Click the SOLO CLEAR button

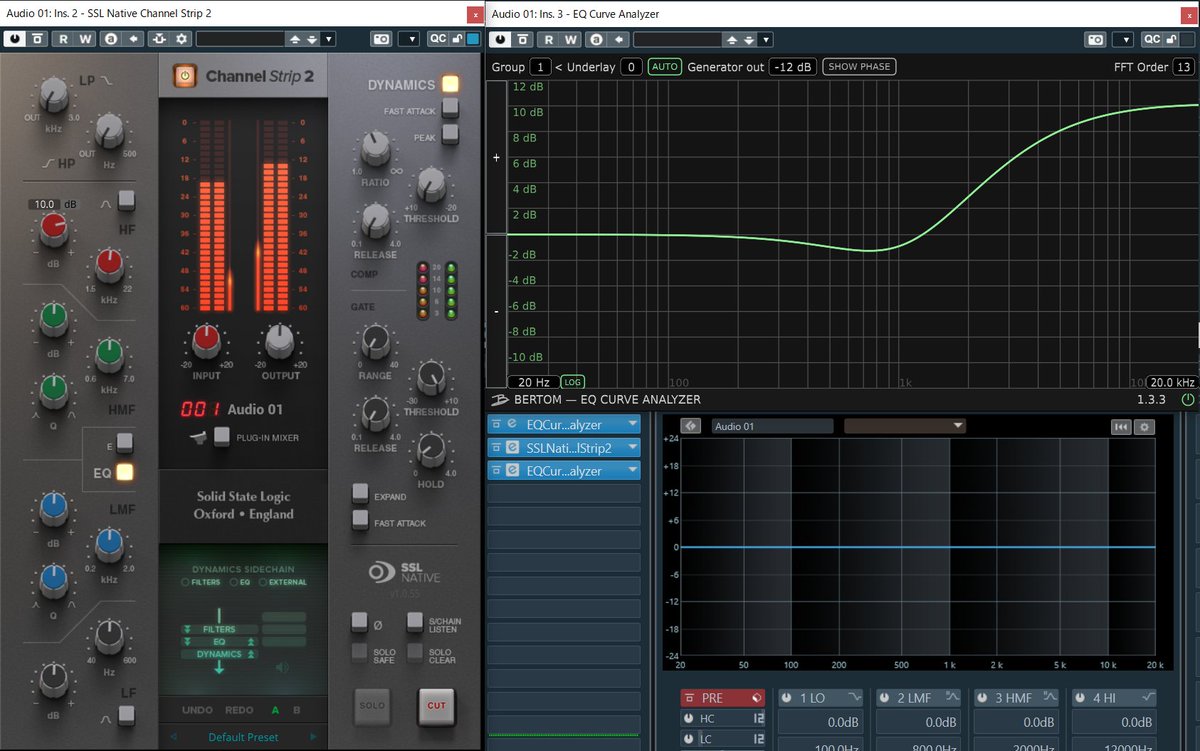(x=415, y=654)
